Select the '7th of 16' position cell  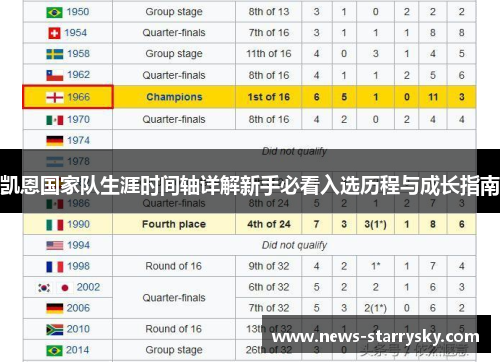(269, 33)
